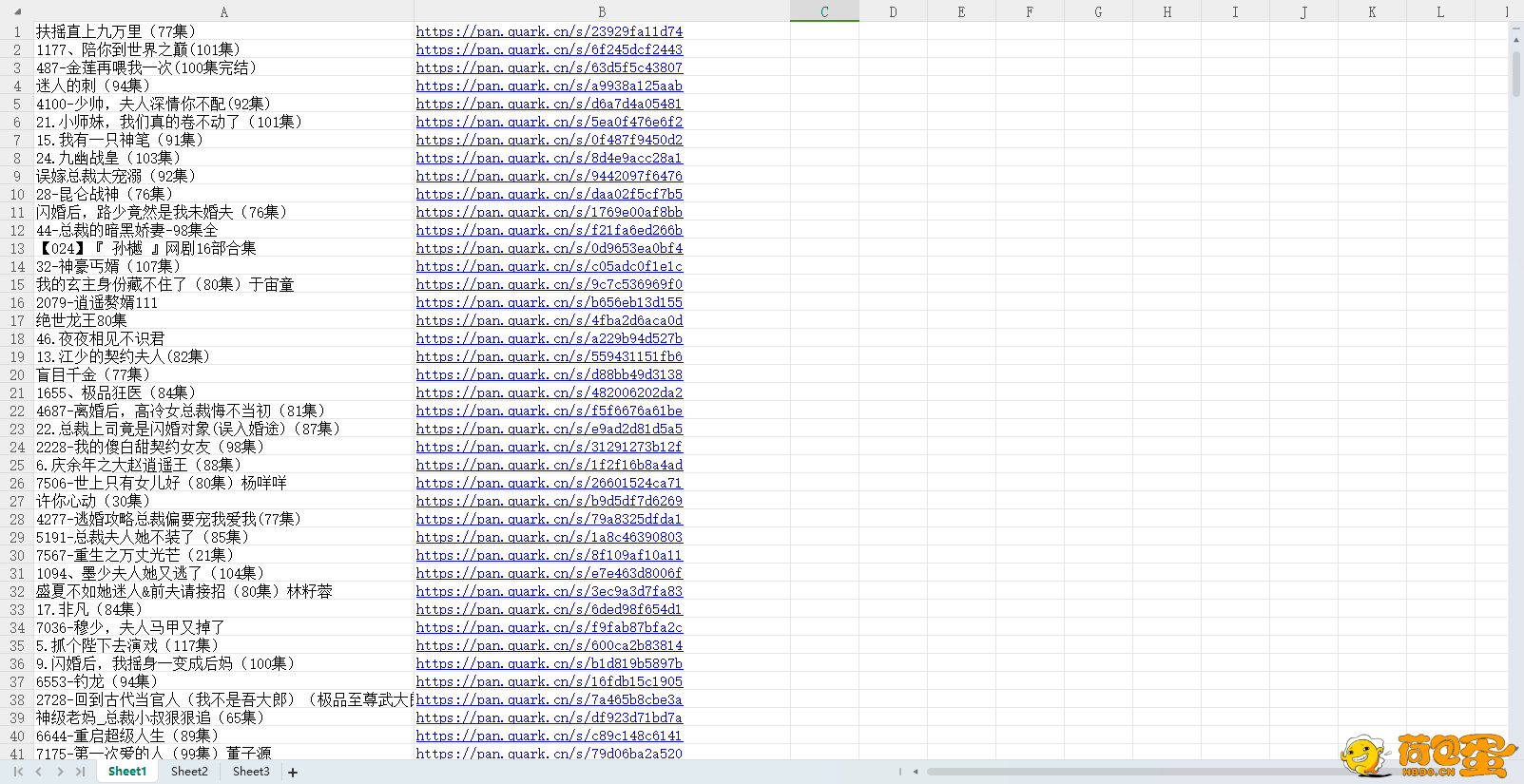
Task: Select cell '绝世龙王80集'
Action: [x=223, y=320]
